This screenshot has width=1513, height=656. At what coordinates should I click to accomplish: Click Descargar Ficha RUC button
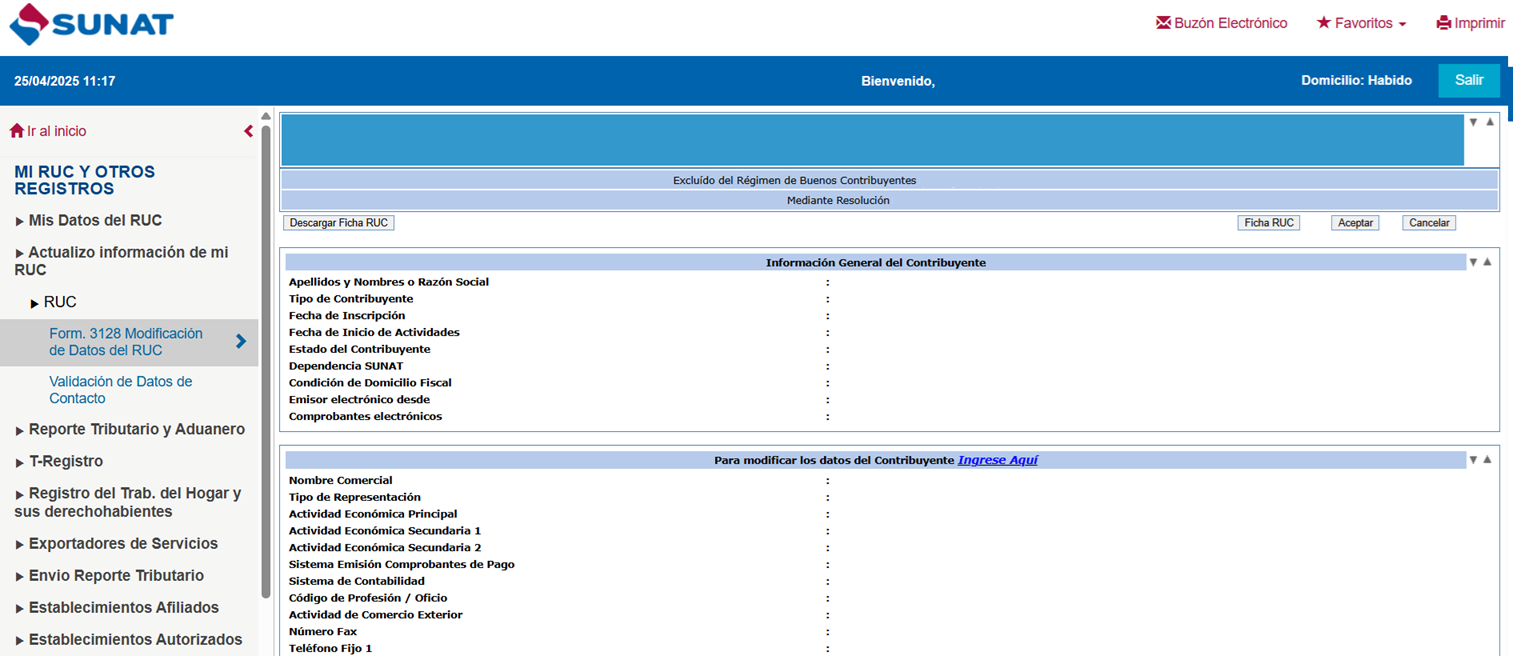click(339, 223)
